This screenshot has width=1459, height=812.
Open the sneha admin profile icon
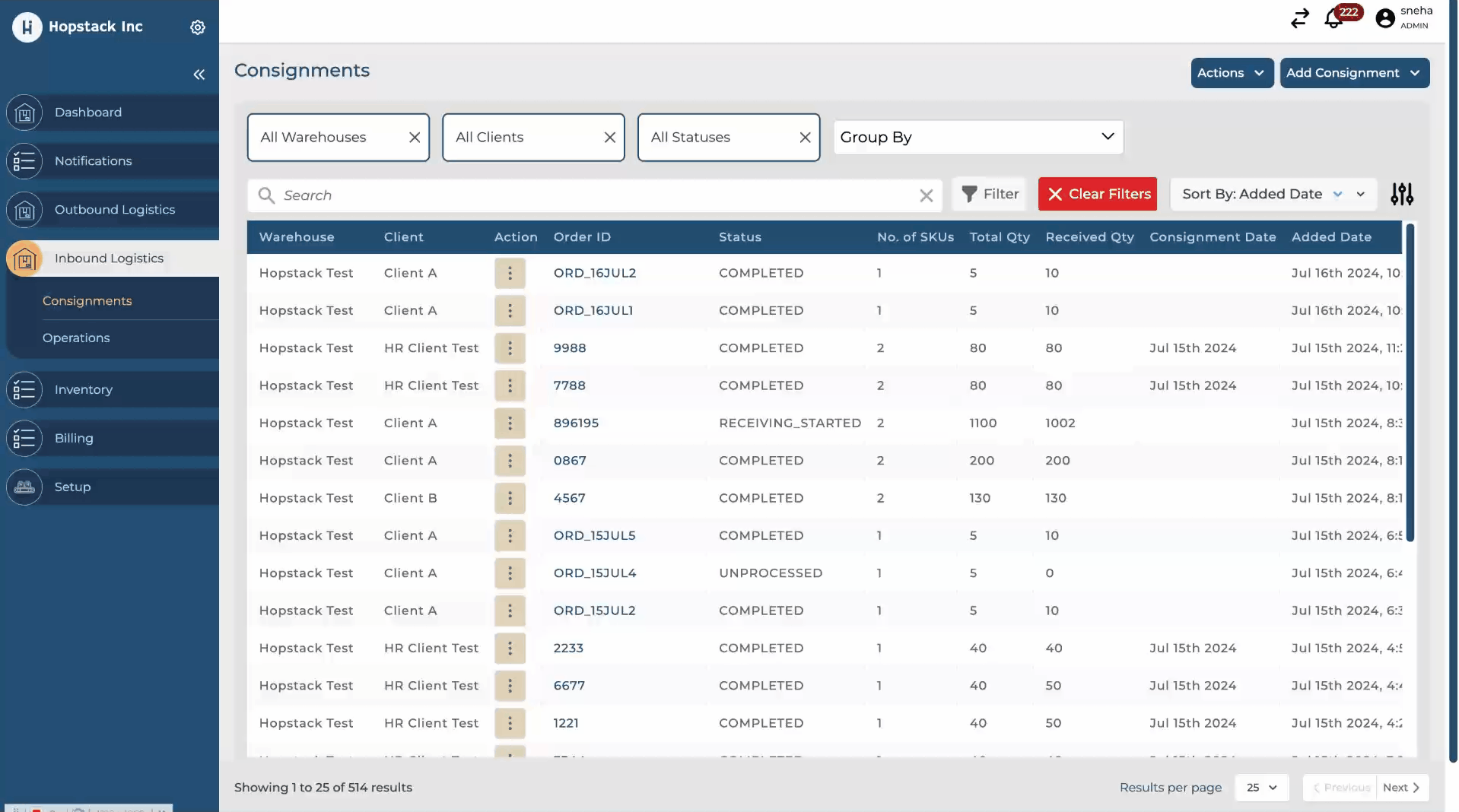click(x=1385, y=18)
